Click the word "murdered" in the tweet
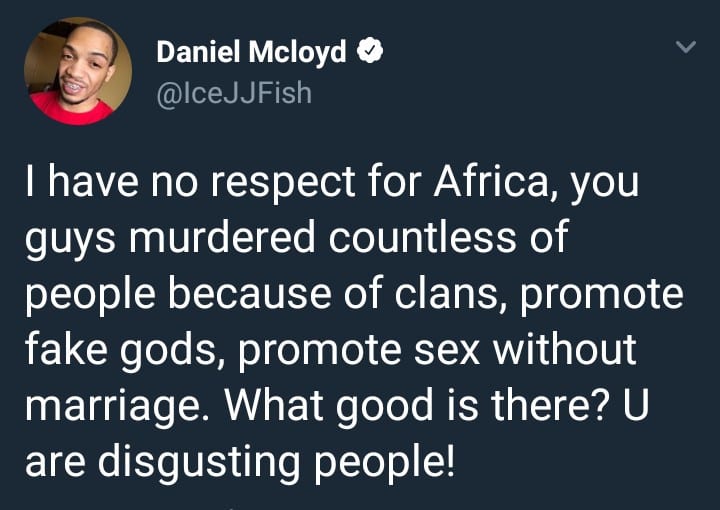720x510 pixels. click(x=222, y=237)
